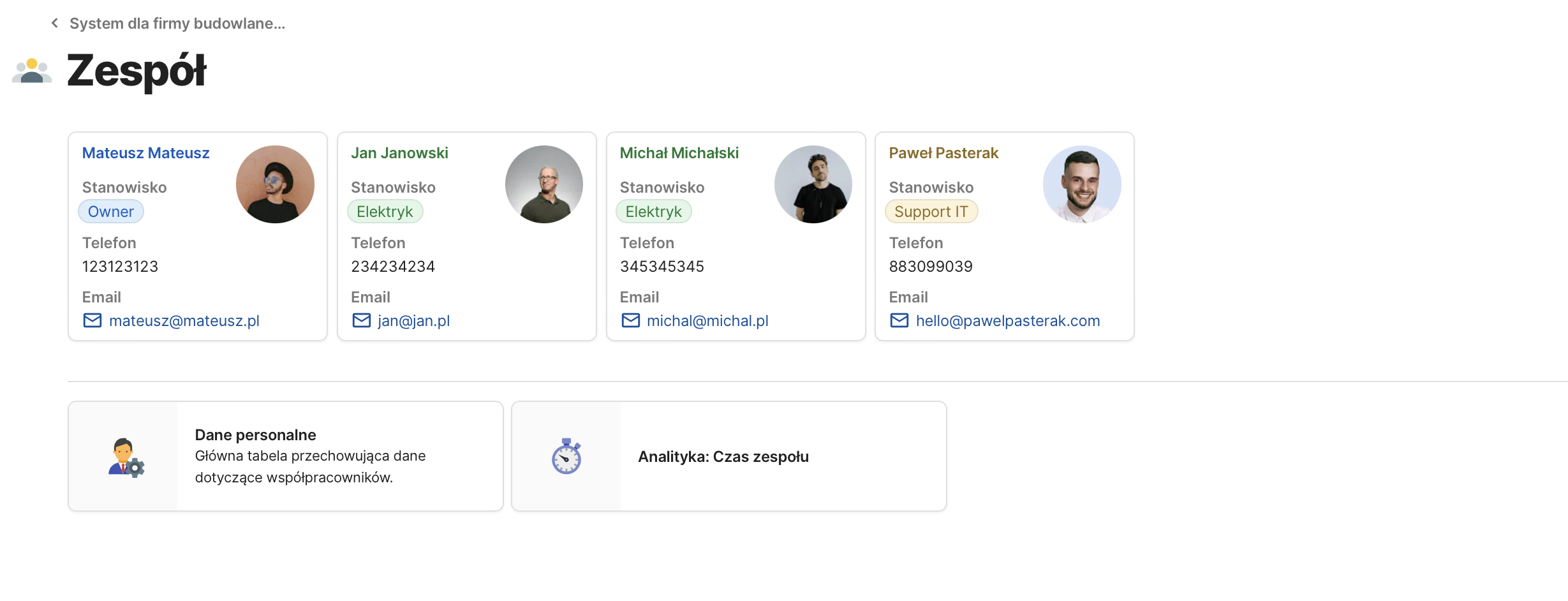This screenshot has height=601, width=1568.
Task: Click the Dane personalne person-gear icon
Action: [x=125, y=457]
